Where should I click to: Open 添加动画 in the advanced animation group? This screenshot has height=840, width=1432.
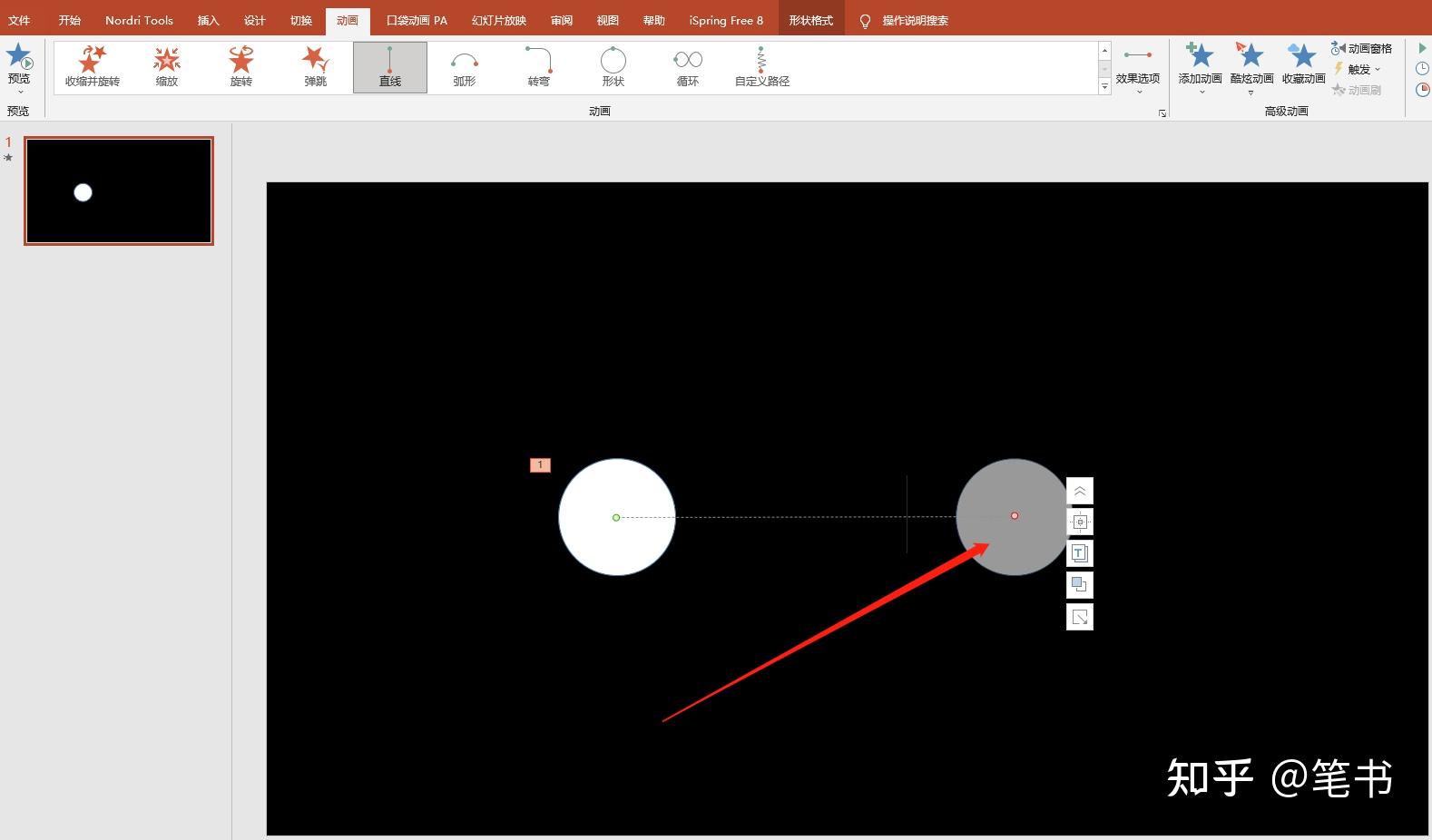1201,67
